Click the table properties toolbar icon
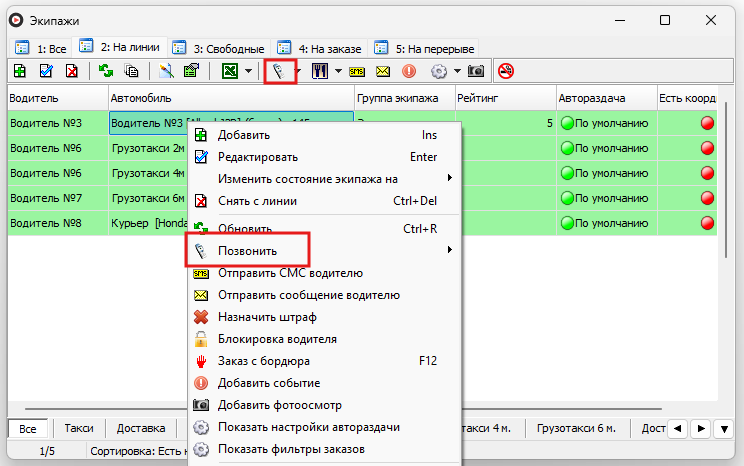The width and height of the screenshot is (744, 466). pyautogui.click(x=191, y=71)
